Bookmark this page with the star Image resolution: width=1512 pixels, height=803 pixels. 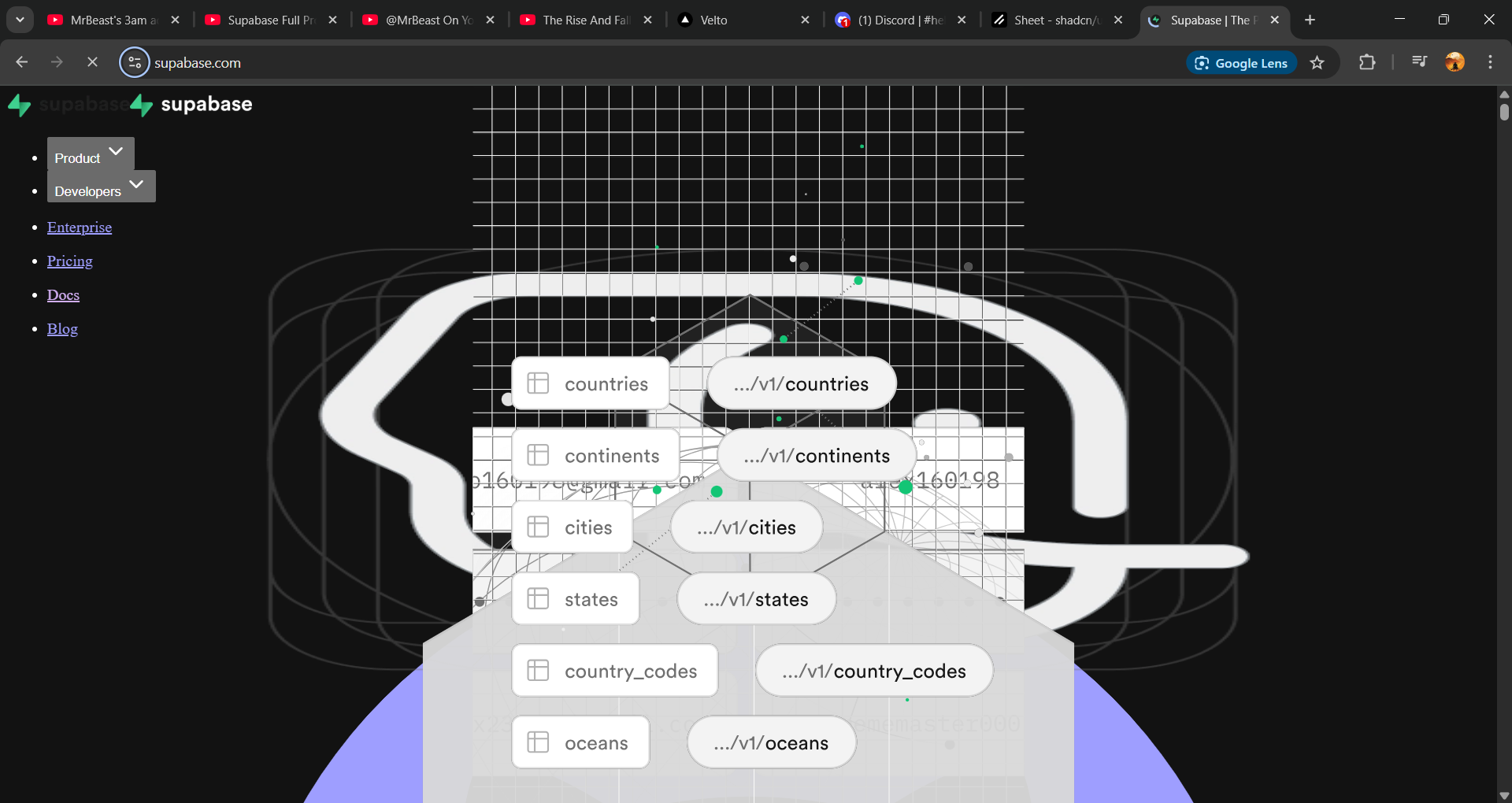pyautogui.click(x=1317, y=63)
